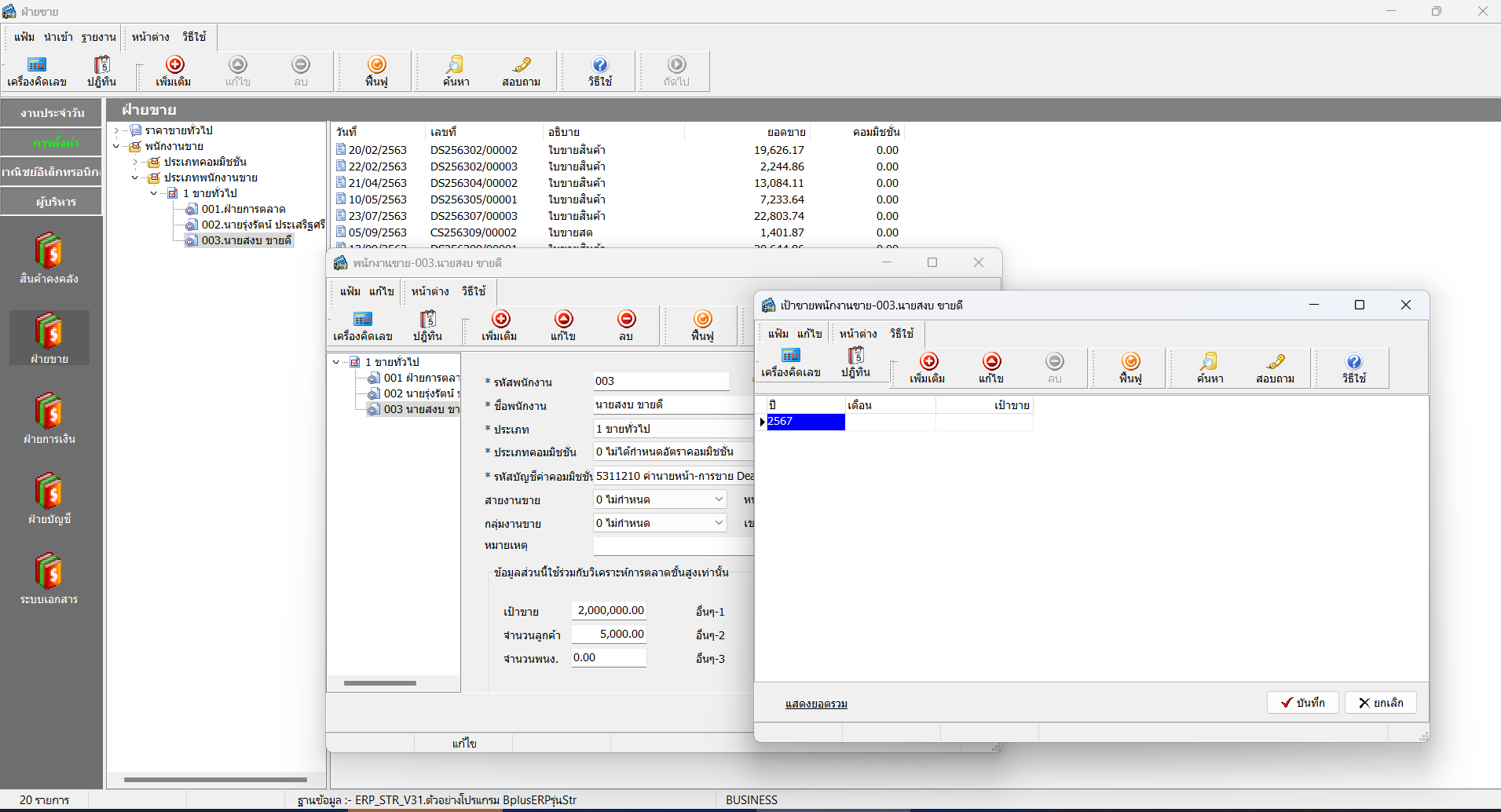Viewport: 1501px width, 812px height.
Task: Open the help (วิธีใช้) icon in the sales target window
Action: tap(1353, 362)
